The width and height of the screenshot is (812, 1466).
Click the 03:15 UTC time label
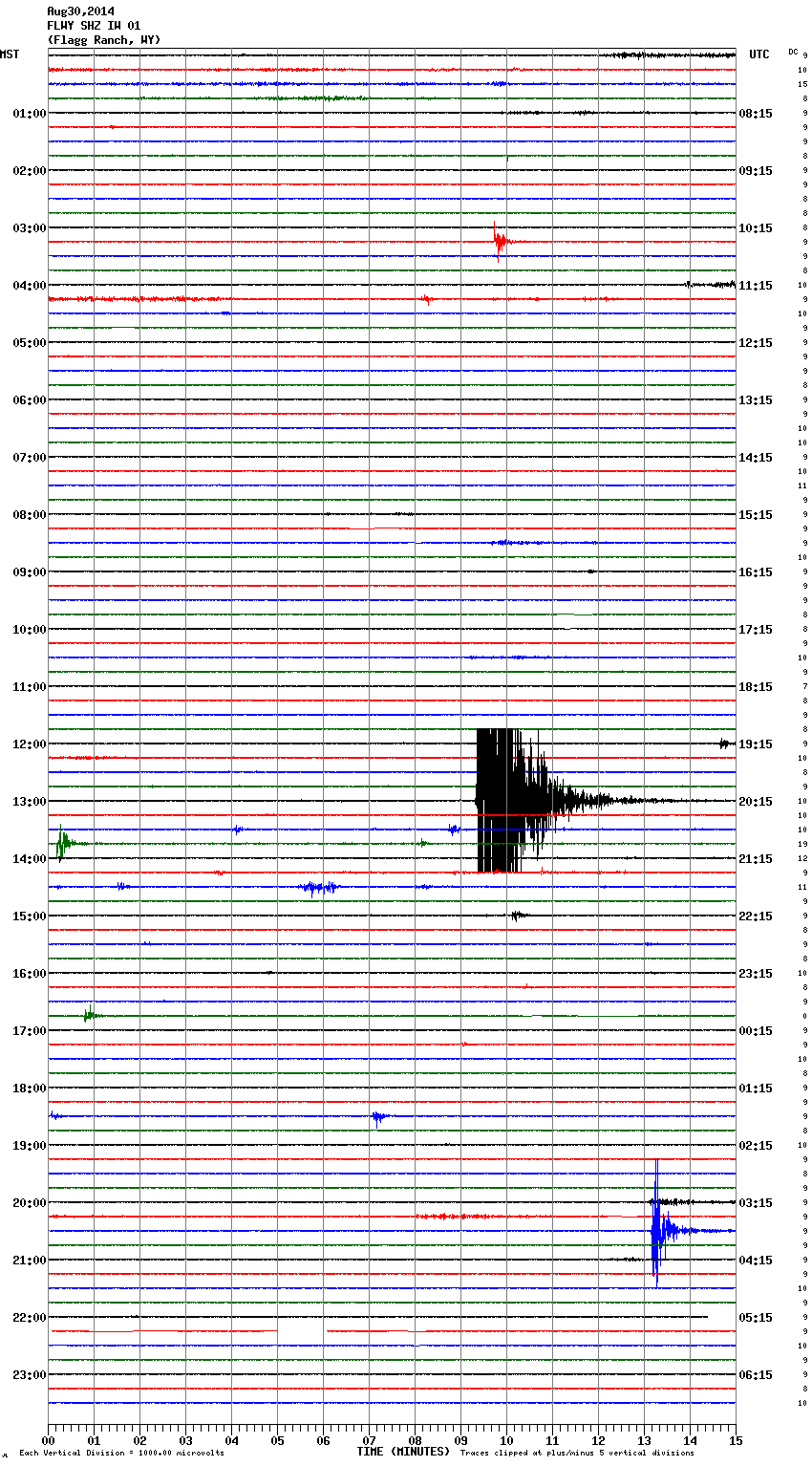[756, 1203]
